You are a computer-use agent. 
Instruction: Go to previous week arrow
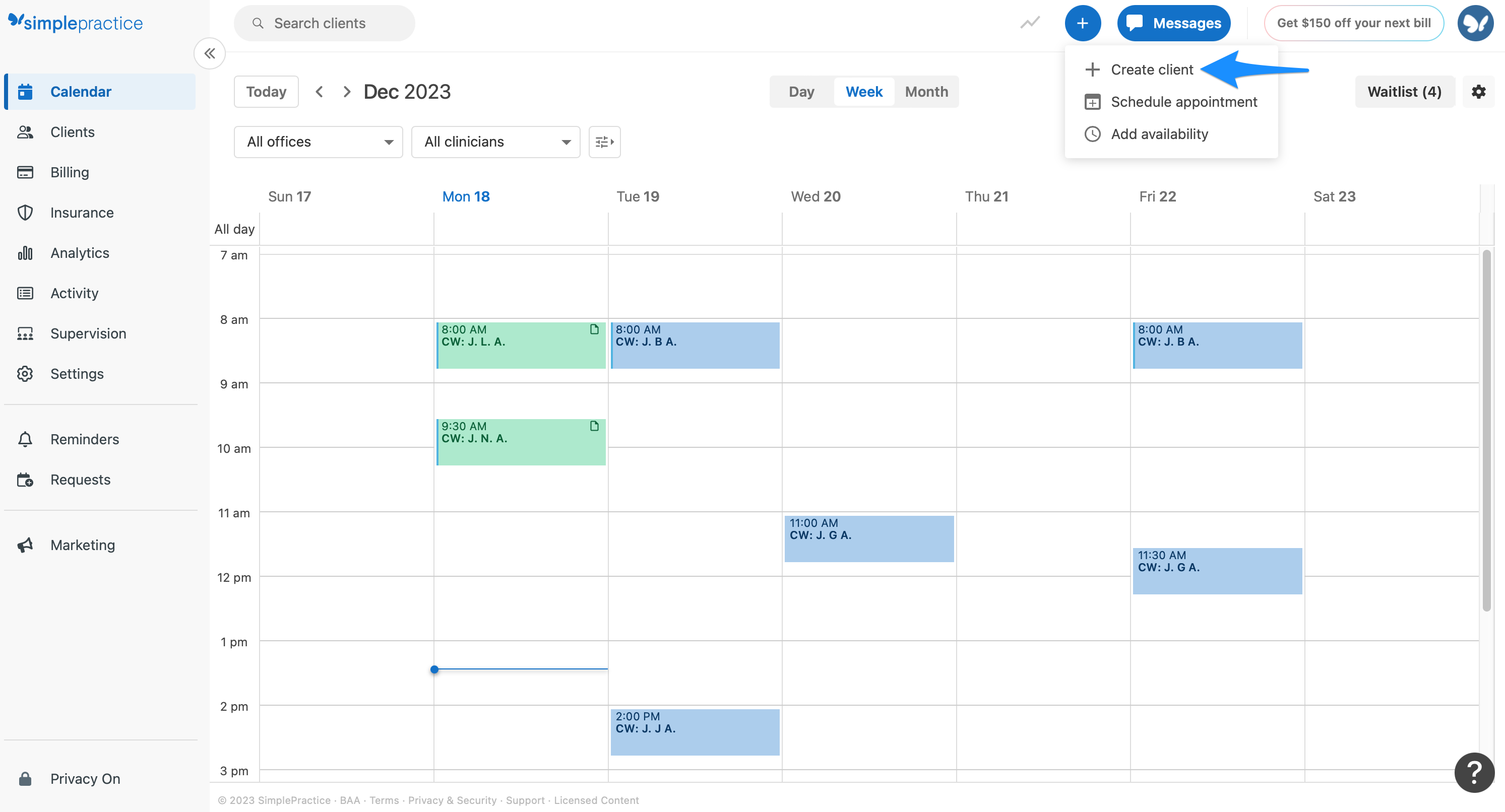[x=319, y=92]
